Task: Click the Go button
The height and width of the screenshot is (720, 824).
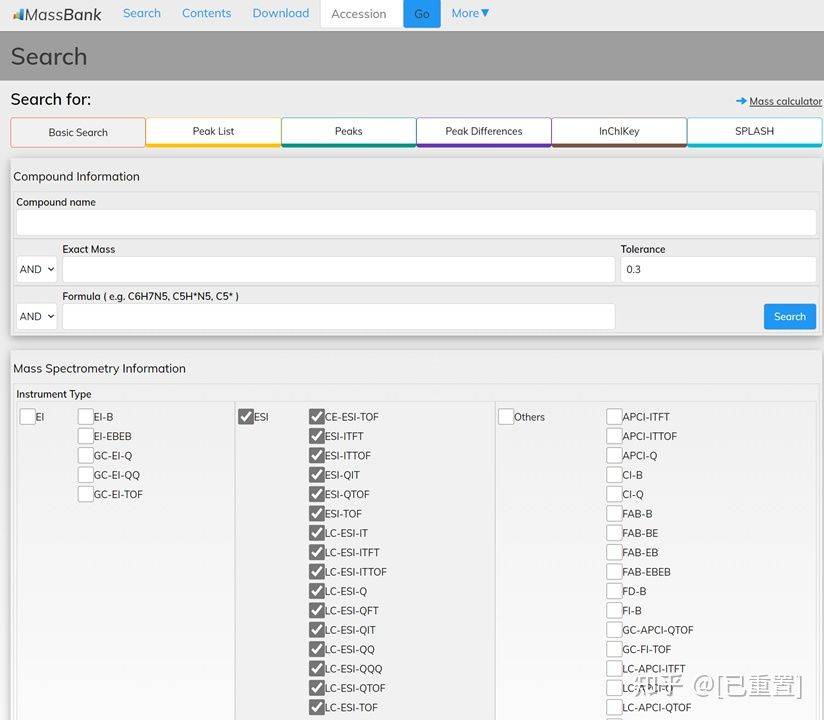Action: 422,14
